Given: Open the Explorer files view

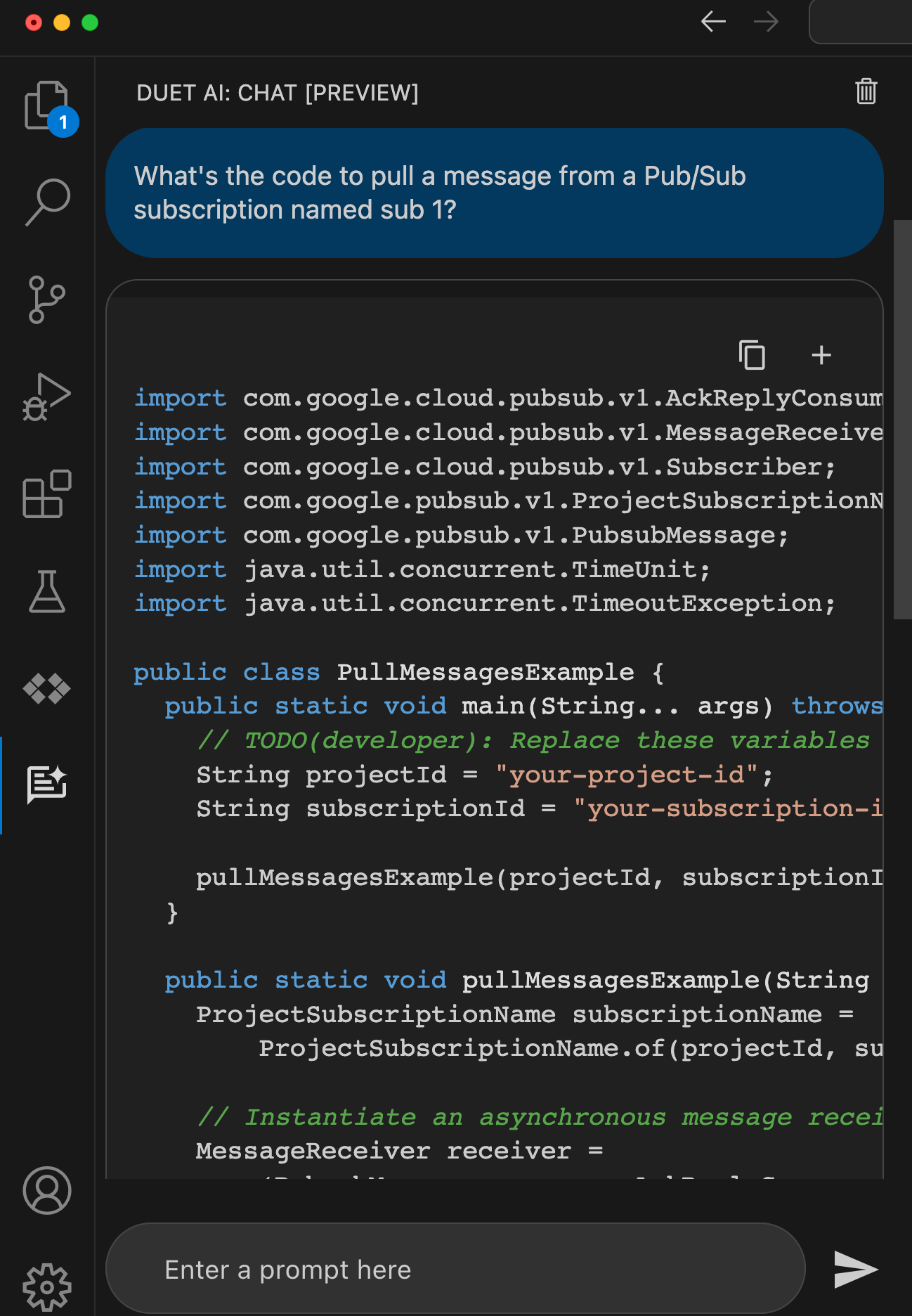Looking at the screenshot, I should click(46, 105).
